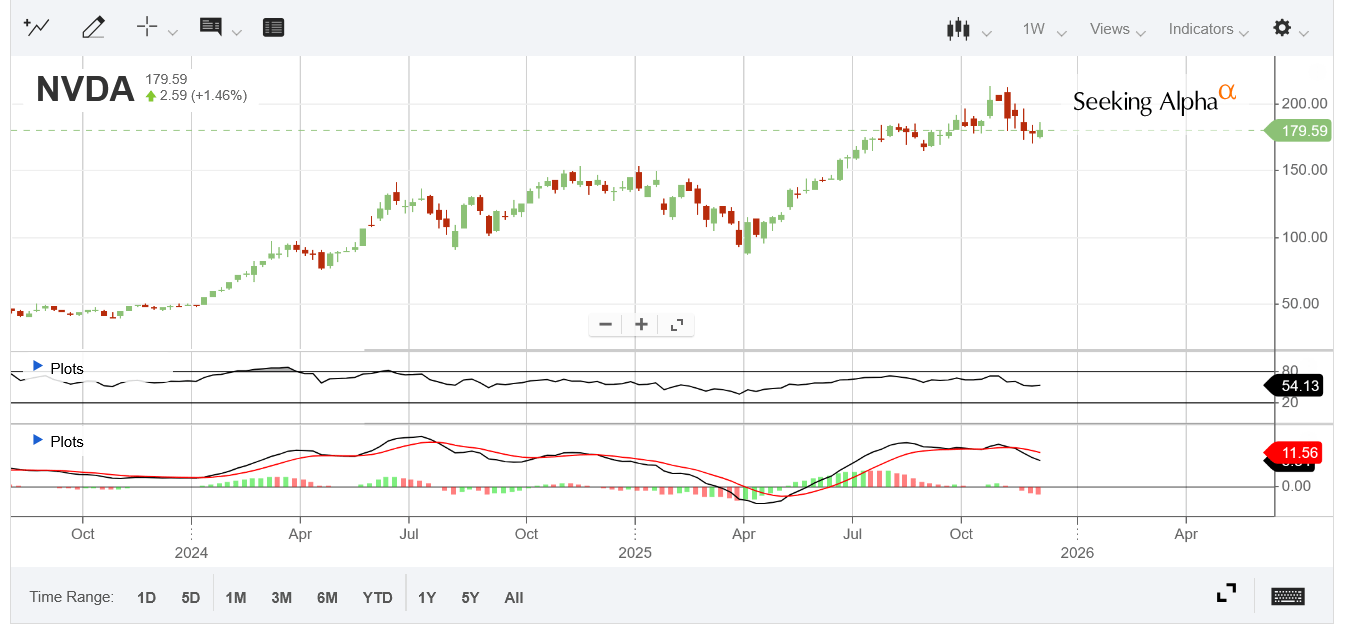Set time range to 5Y
Screen dimensions: 1345x625
[x=470, y=597]
